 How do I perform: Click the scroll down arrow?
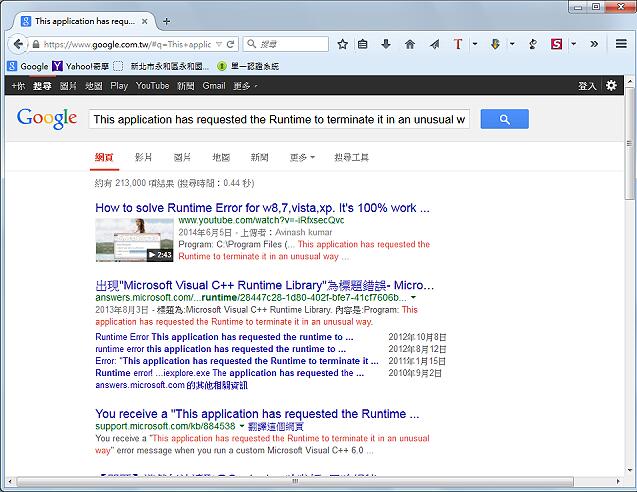click(x=629, y=470)
